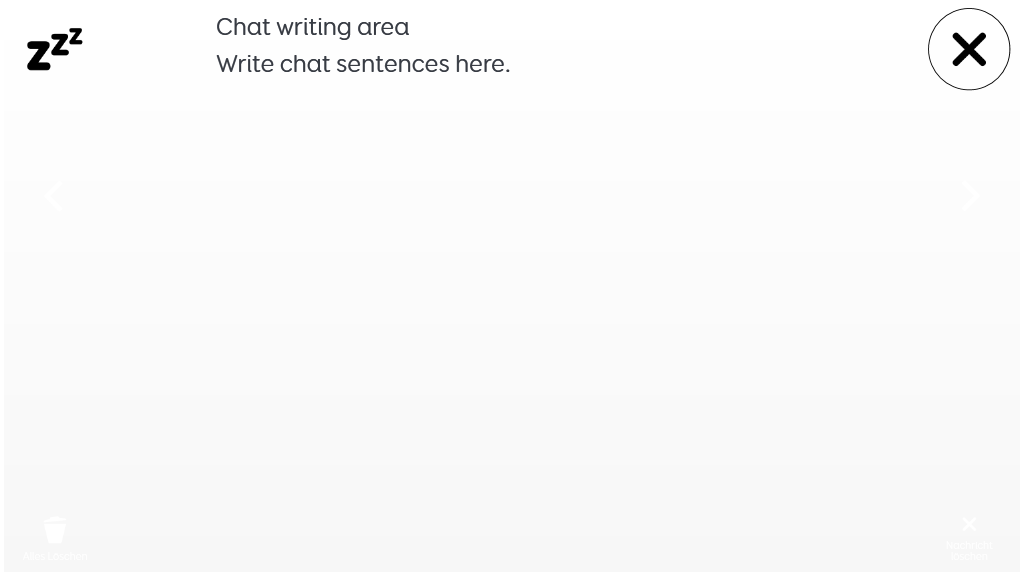Remove the current message with small X

coord(969,524)
